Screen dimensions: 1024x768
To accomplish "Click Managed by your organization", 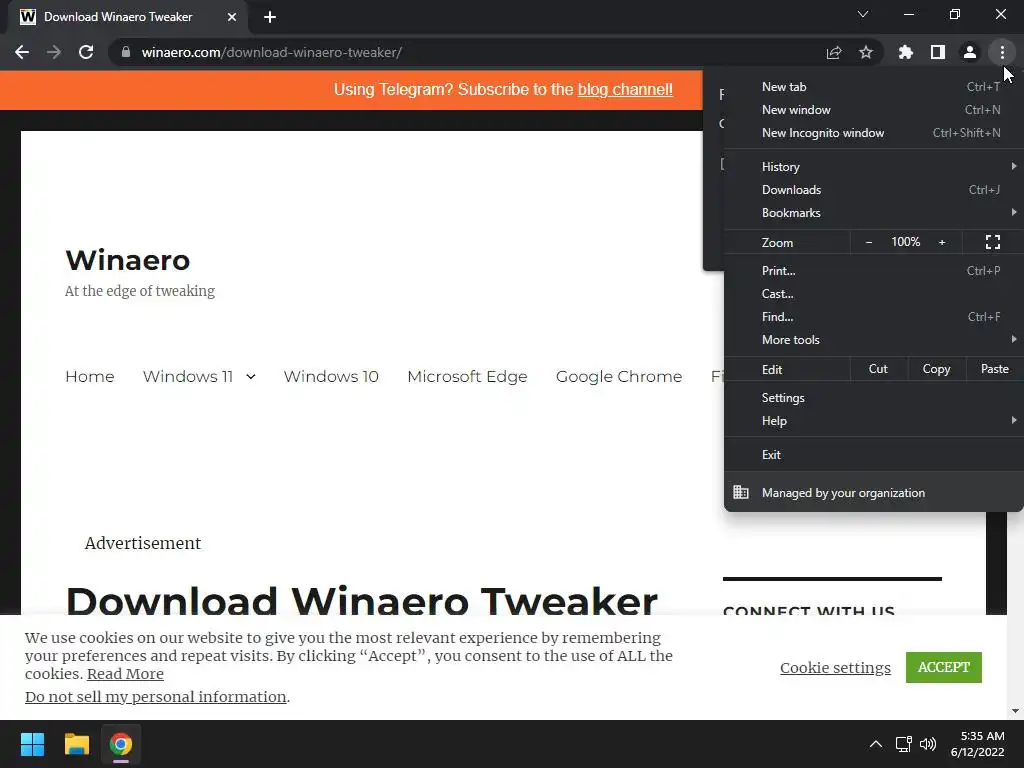I will 874,492.
